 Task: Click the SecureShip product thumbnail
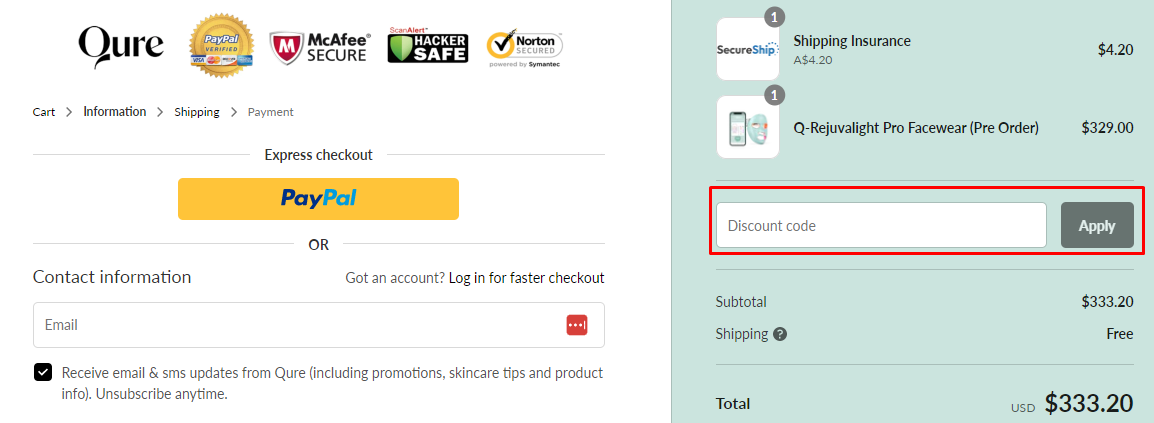click(x=747, y=49)
